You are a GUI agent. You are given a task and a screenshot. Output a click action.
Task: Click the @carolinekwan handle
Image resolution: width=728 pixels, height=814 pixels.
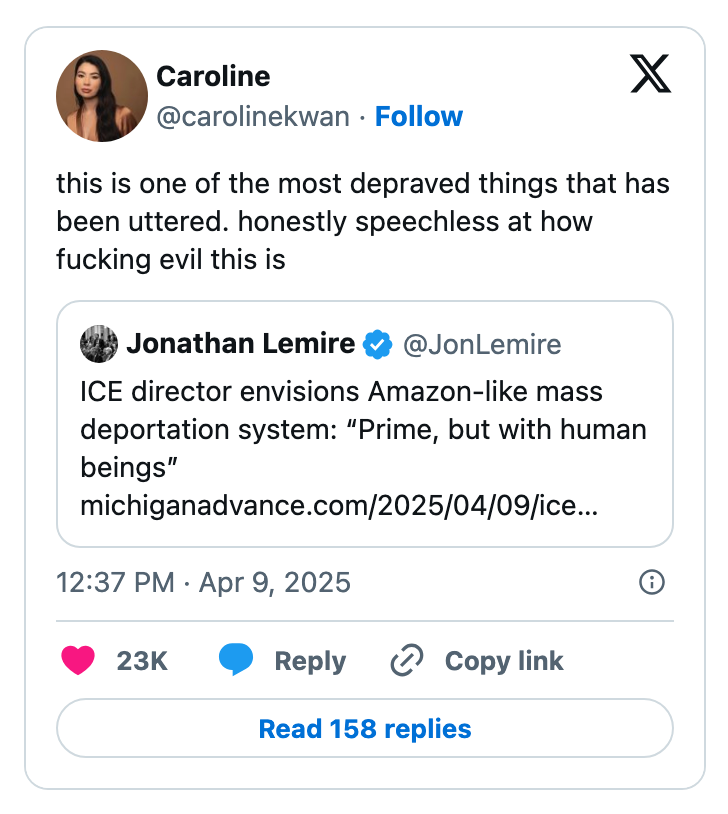click(x=252, y=117)
